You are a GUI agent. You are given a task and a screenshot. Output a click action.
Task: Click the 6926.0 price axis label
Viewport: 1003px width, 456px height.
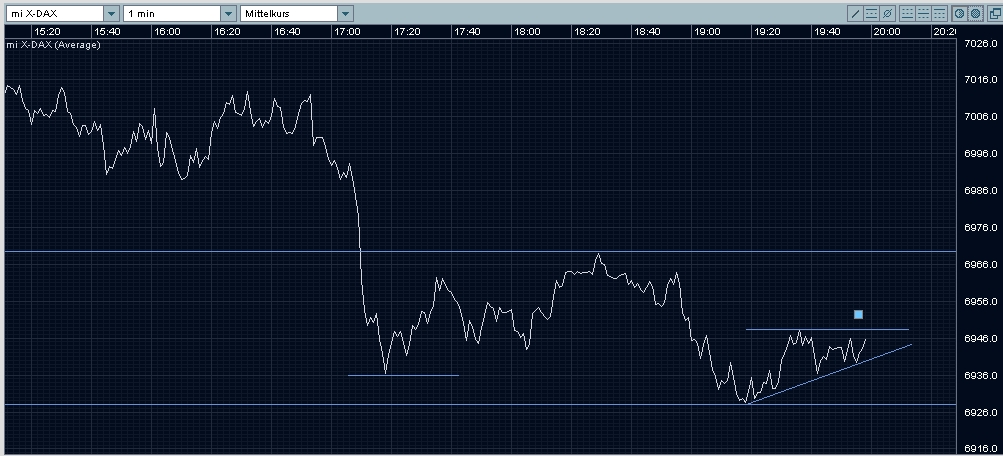point(980,413)
